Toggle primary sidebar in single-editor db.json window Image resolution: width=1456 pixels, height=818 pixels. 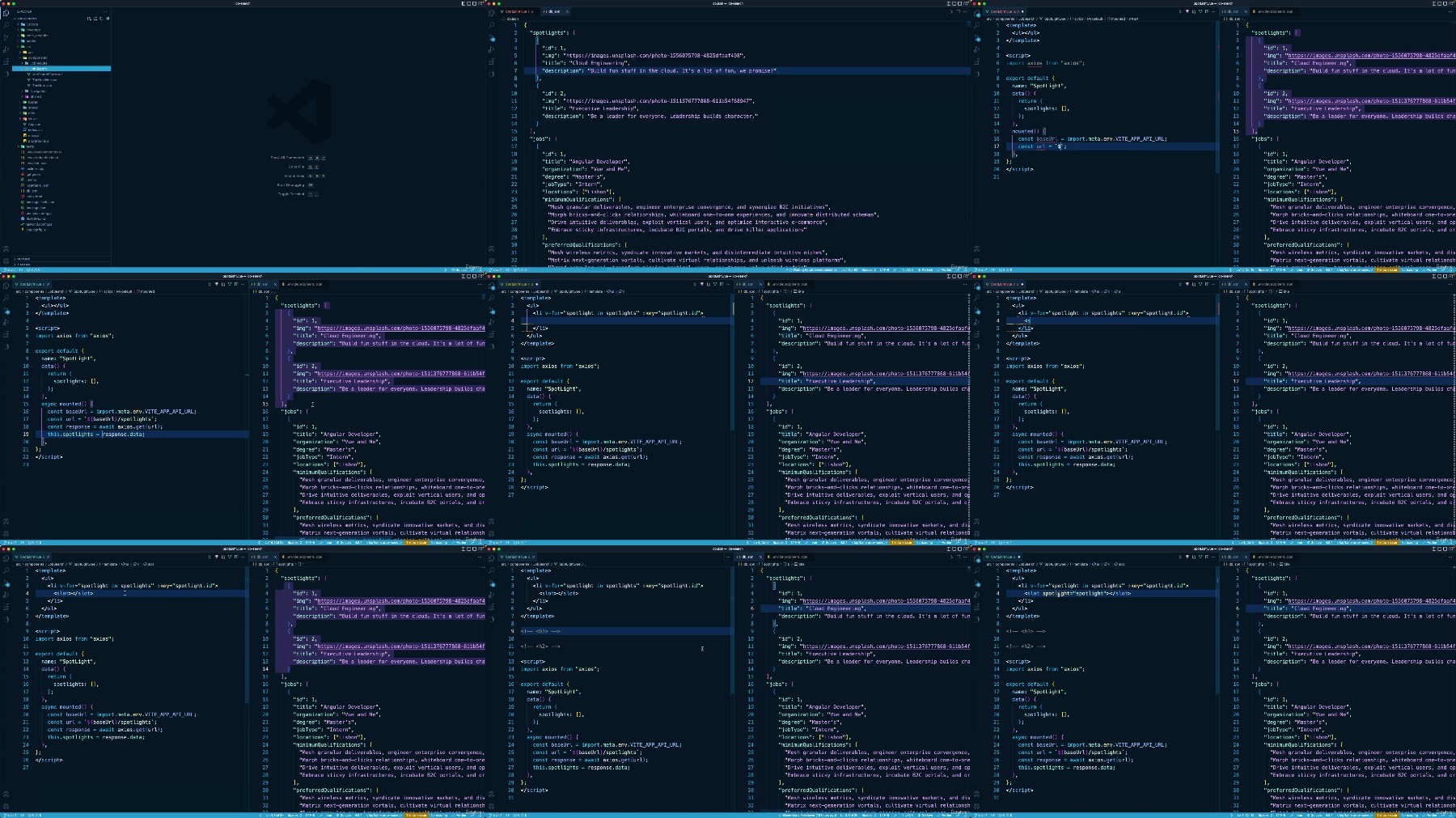click(949, 3)
